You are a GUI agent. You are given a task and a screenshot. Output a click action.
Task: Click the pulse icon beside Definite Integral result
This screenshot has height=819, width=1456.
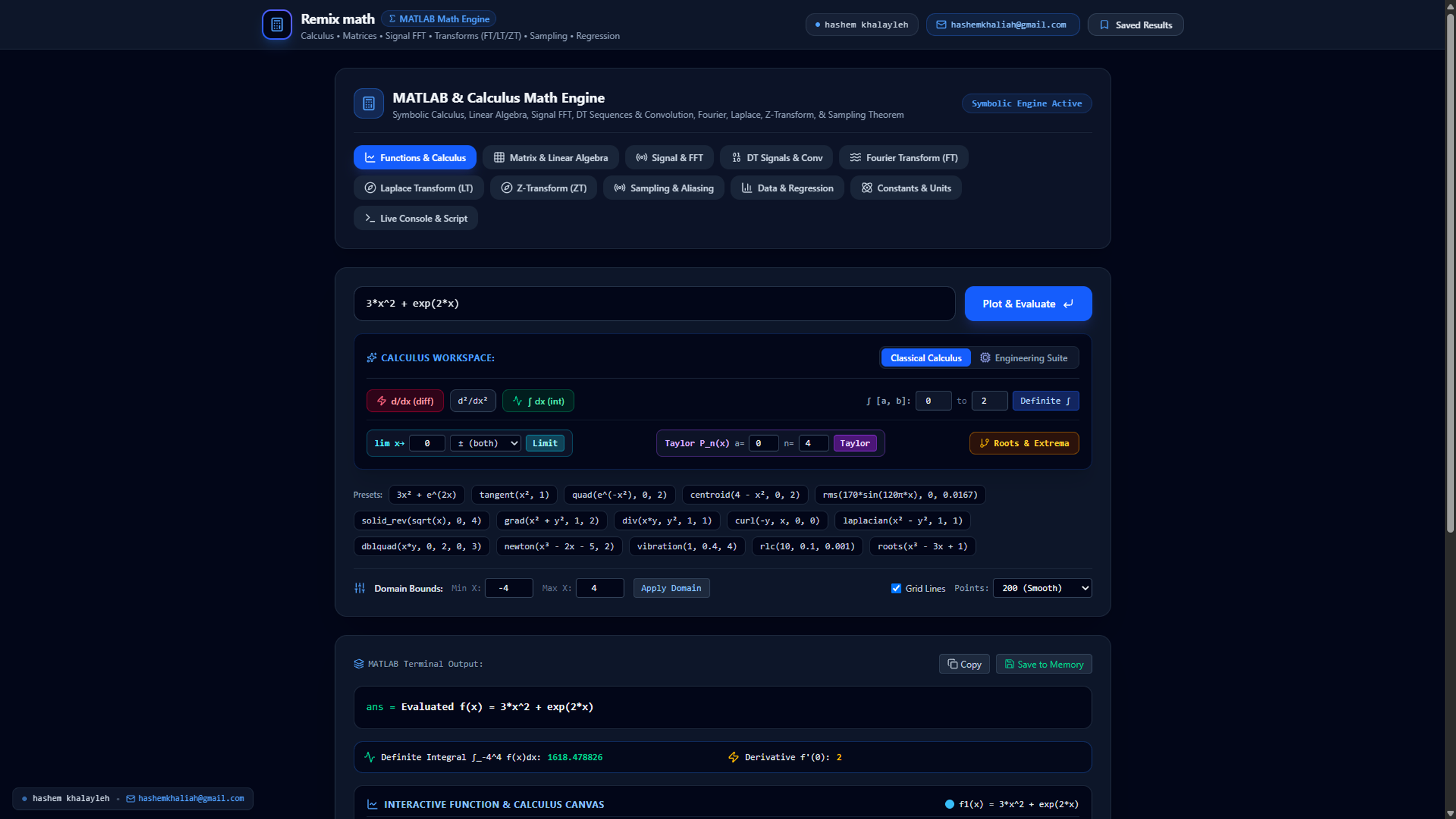pyautogui.click(x=370, y=757)
